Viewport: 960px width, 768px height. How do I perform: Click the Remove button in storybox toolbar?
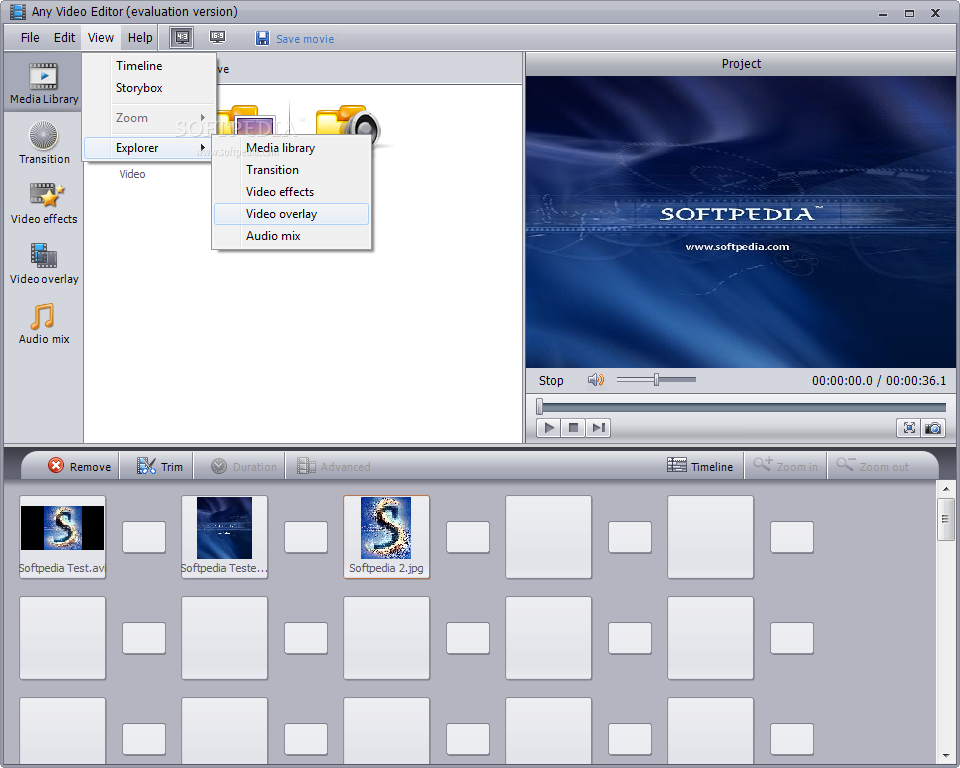tap(80, 467)
